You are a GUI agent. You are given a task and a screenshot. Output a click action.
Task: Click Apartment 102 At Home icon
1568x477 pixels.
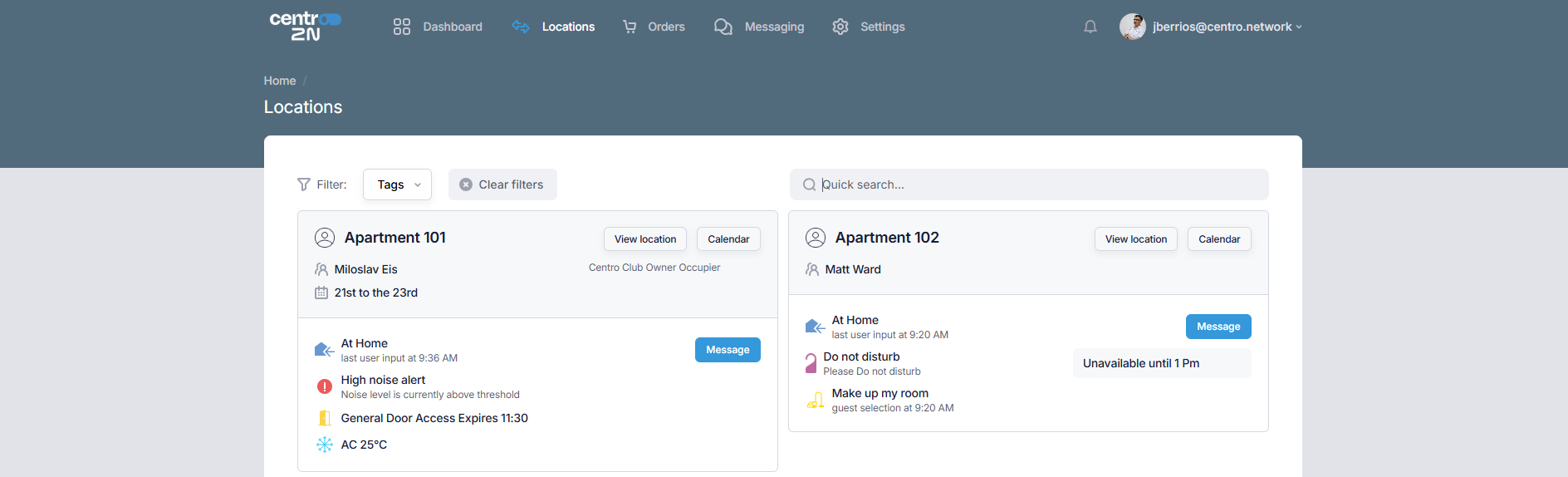(815, 327)
